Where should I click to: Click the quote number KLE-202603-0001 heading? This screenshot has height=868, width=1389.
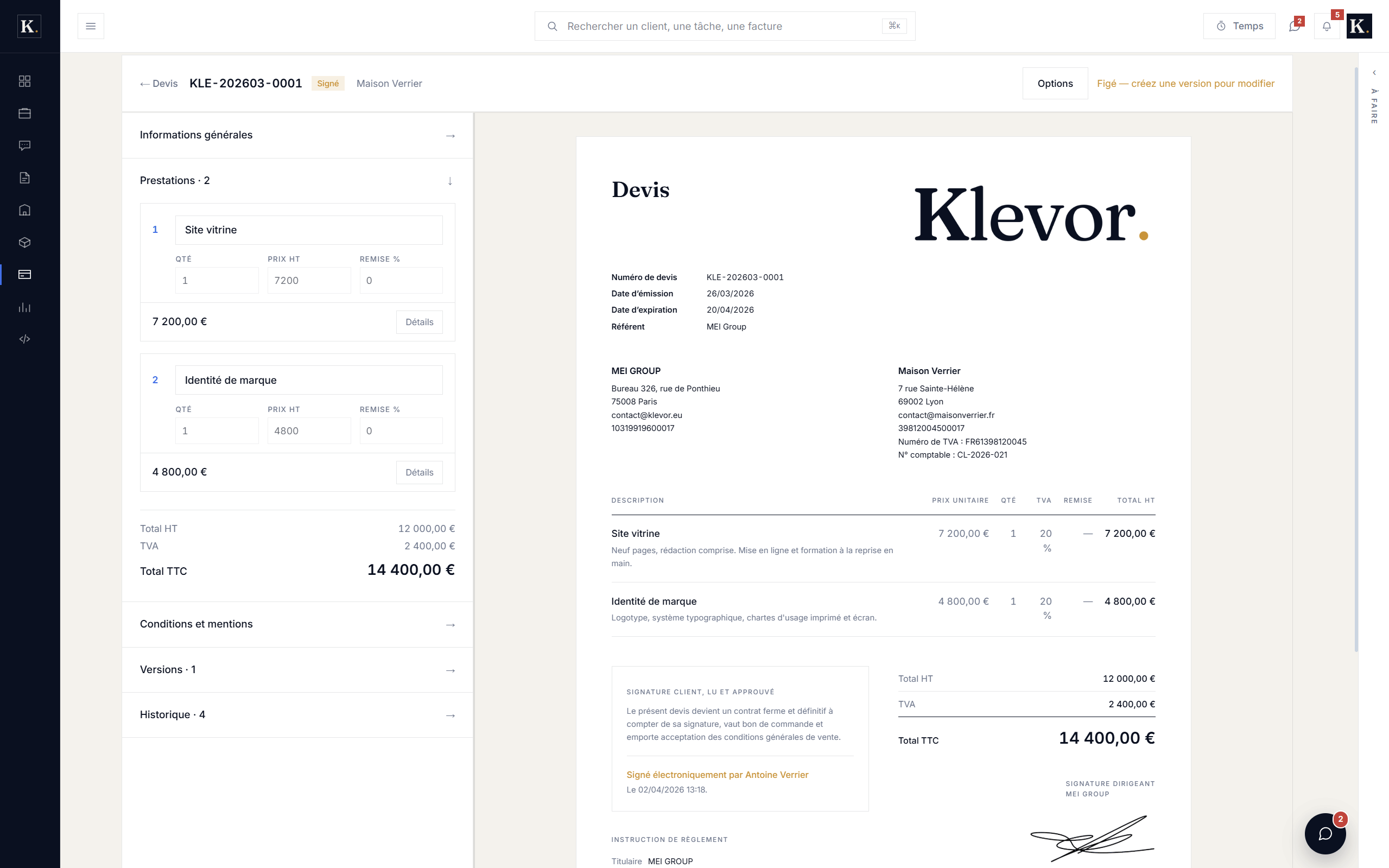pos(246,83)
